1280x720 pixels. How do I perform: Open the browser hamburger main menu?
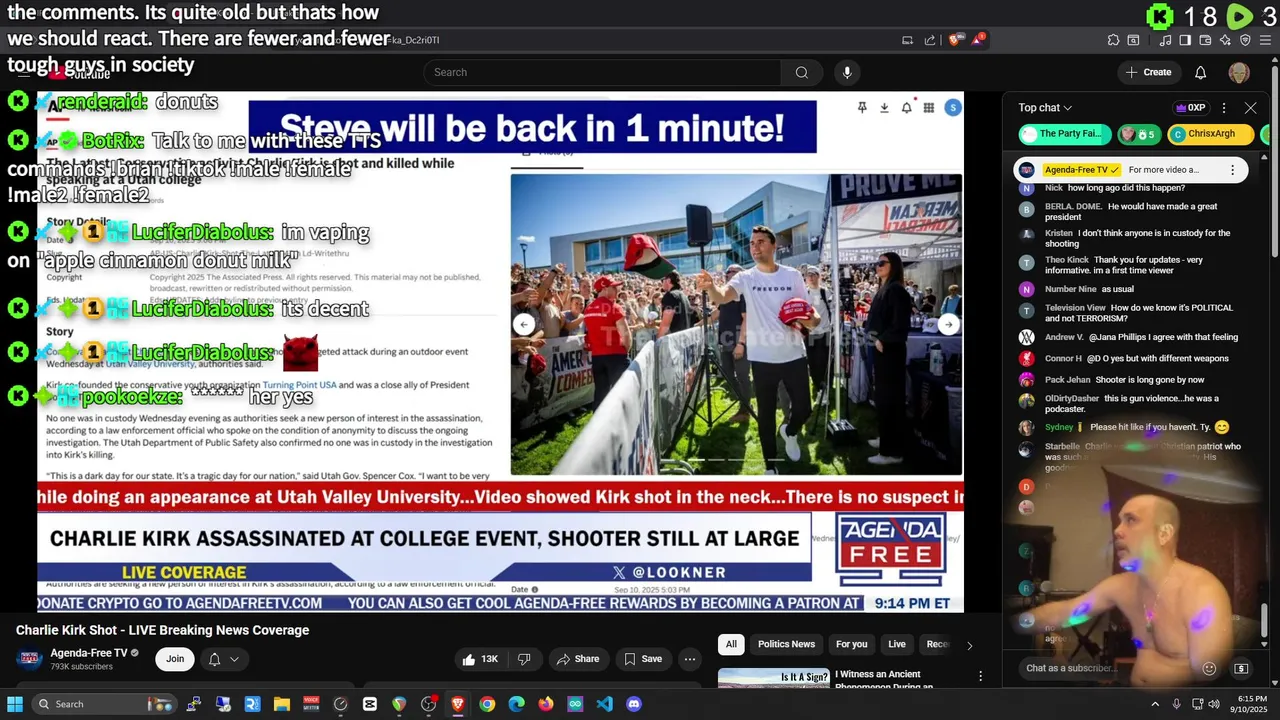1265,40
